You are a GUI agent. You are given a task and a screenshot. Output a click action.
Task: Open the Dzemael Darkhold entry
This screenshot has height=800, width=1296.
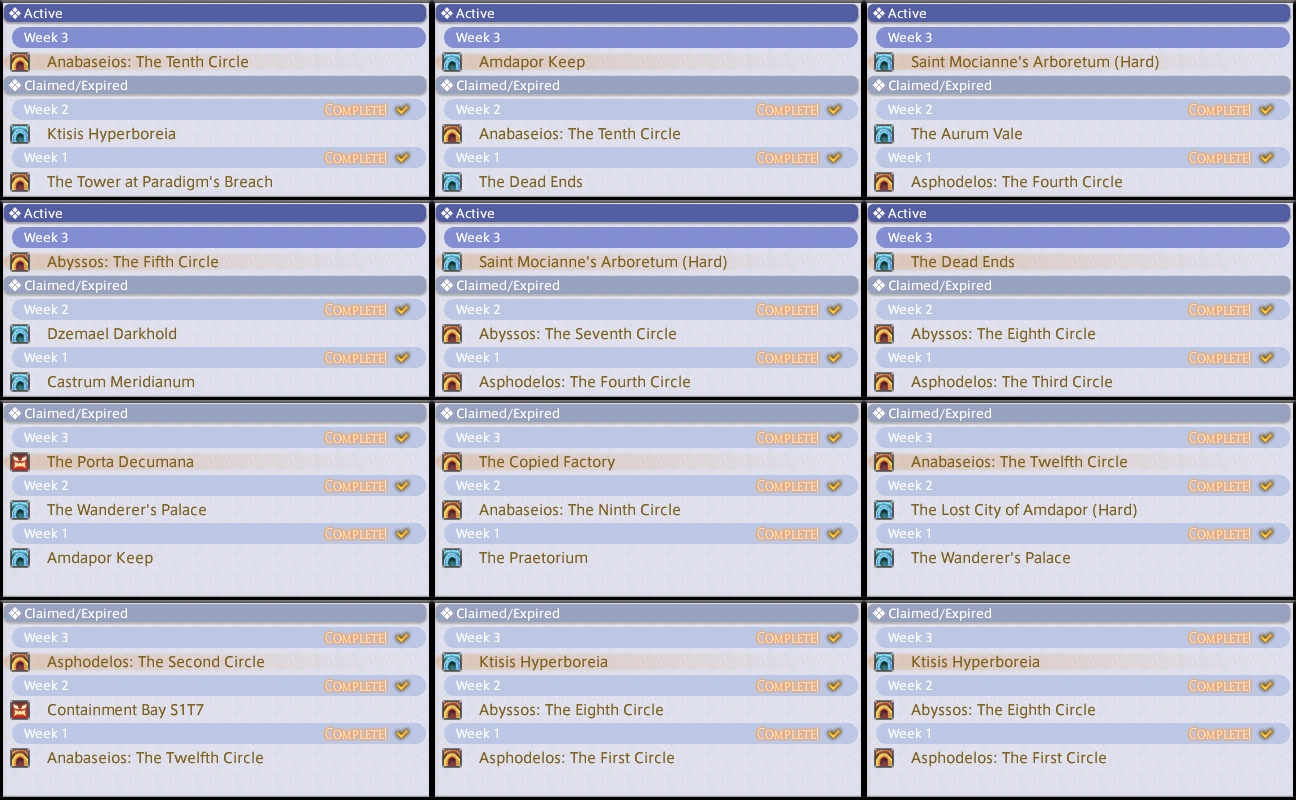(x=112, y=334)
